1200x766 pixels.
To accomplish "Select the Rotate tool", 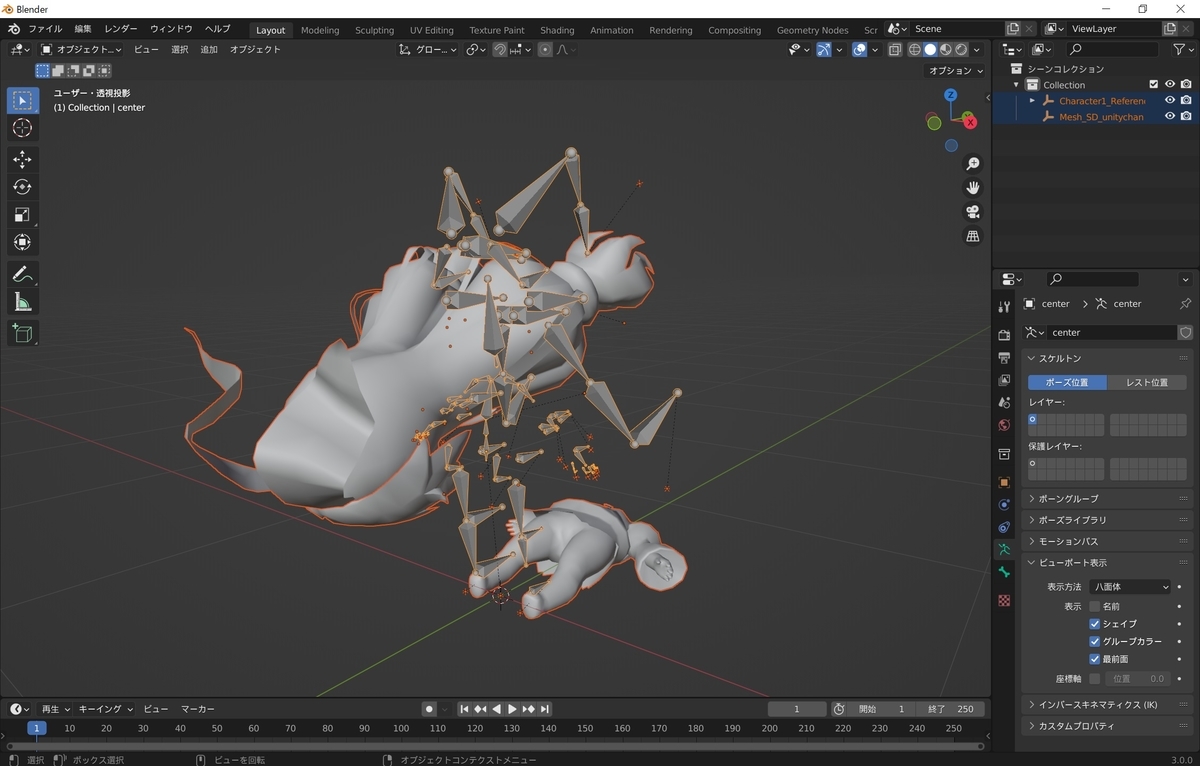I will pyautogui.click(x=22, y=187).
